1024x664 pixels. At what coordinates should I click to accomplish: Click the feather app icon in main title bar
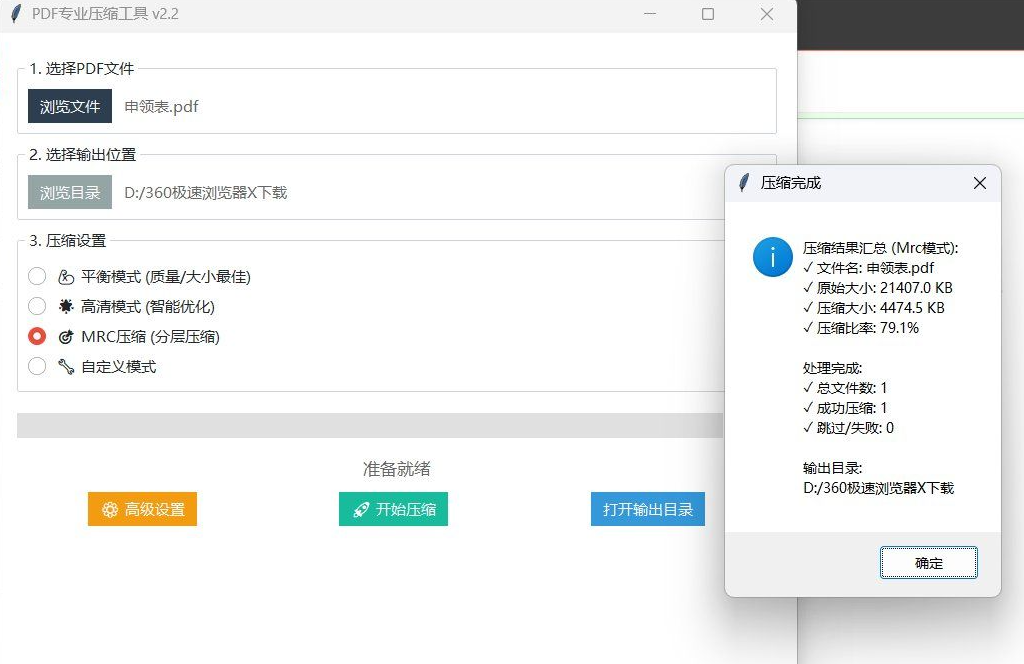coord(16,14)
